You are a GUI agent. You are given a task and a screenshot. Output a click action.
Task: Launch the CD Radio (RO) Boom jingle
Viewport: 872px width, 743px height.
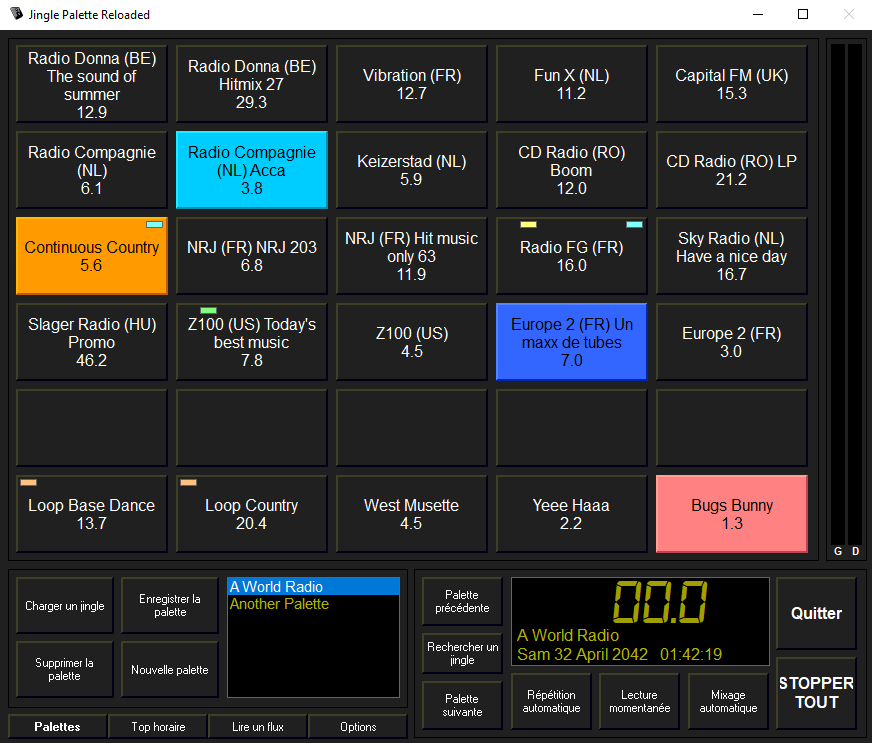[572, 170]
